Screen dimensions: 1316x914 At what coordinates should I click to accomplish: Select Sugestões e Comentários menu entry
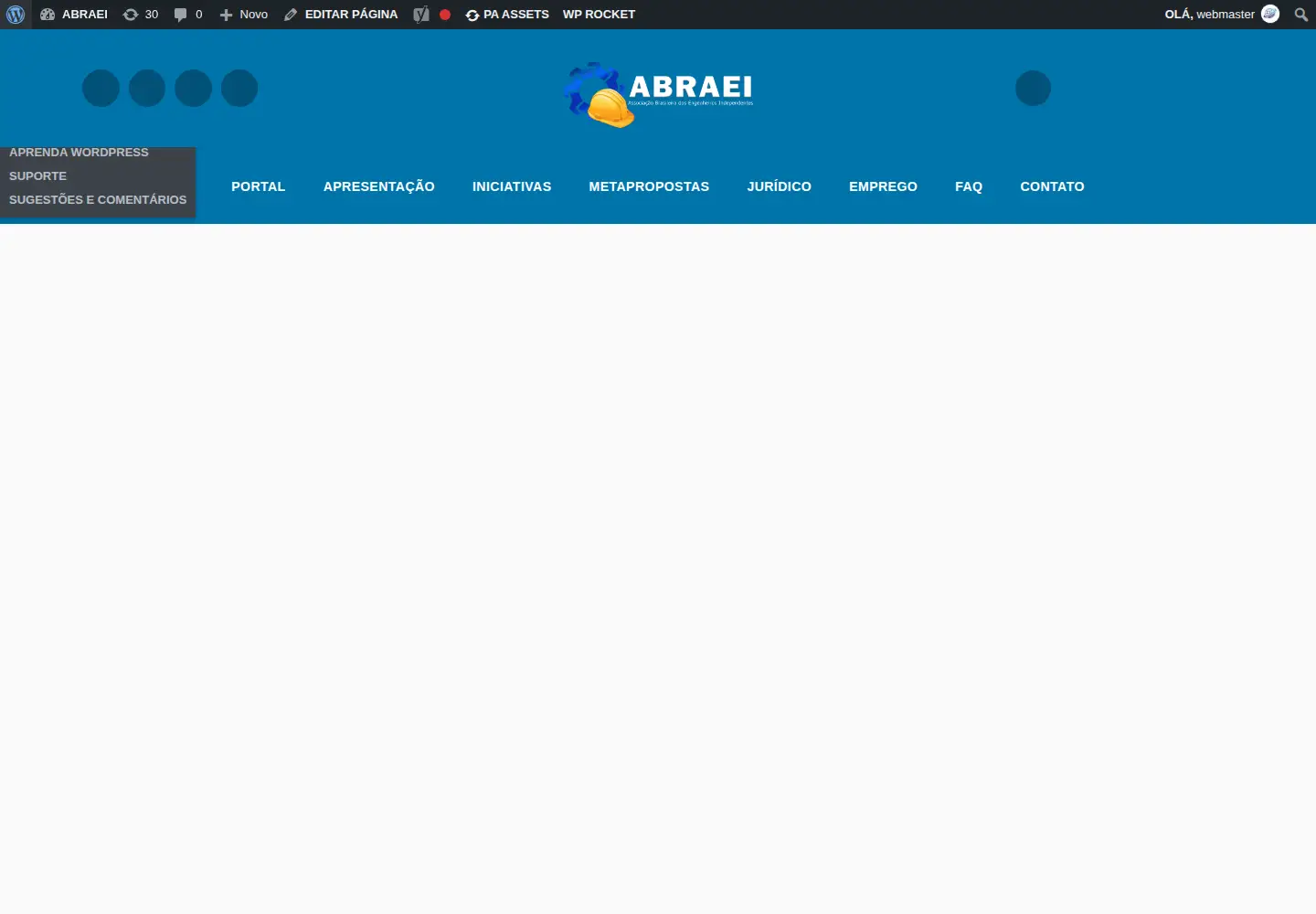pyautogui.click(x=98, y=200)
